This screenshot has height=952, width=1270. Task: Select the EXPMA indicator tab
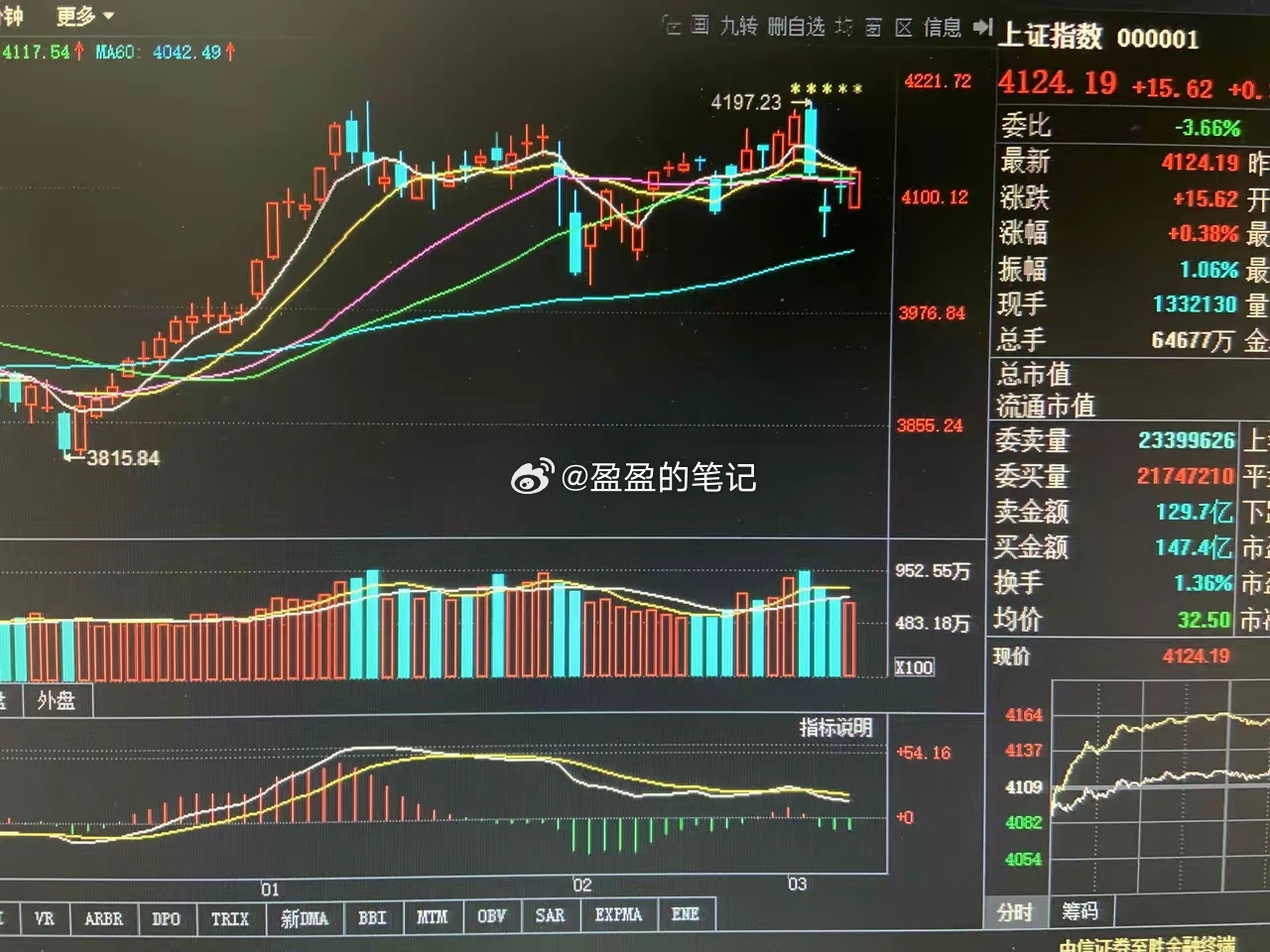point(618,915)
